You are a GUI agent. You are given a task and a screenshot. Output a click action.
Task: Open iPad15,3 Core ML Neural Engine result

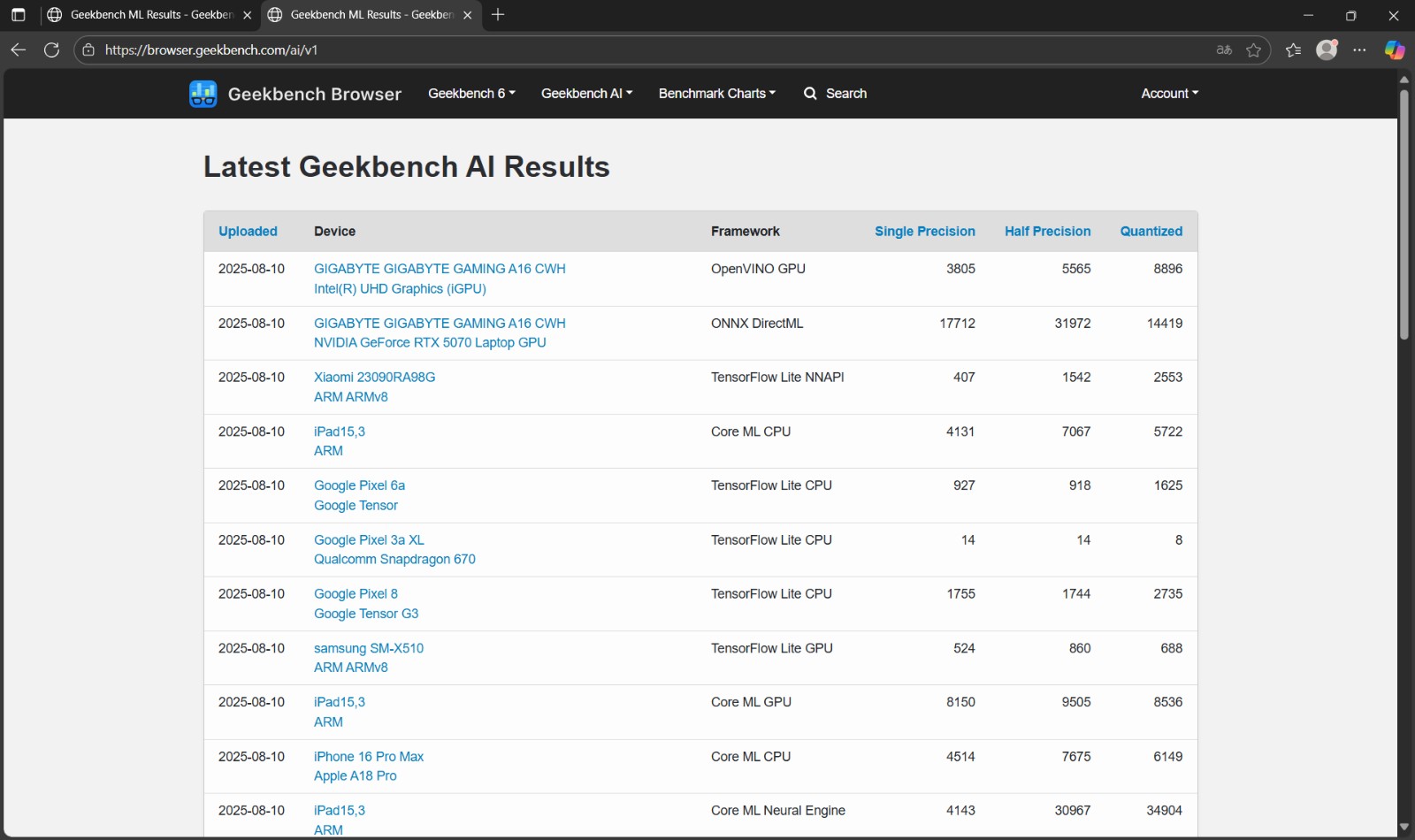click(340, 811)
